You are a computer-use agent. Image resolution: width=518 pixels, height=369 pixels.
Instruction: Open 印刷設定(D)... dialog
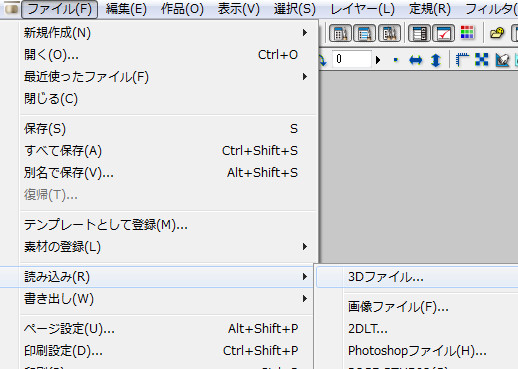166,351
